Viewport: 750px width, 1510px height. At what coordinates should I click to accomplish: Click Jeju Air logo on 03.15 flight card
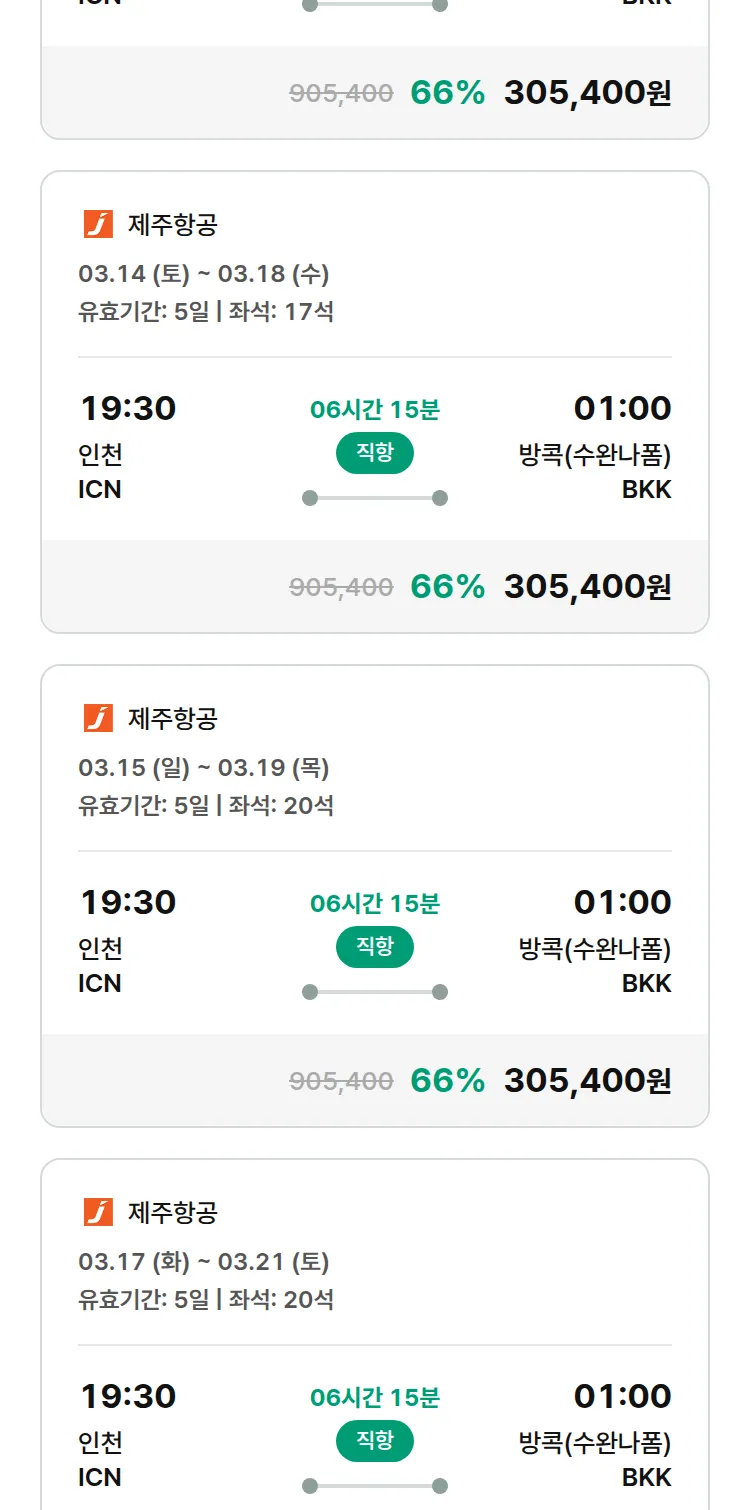98,718
